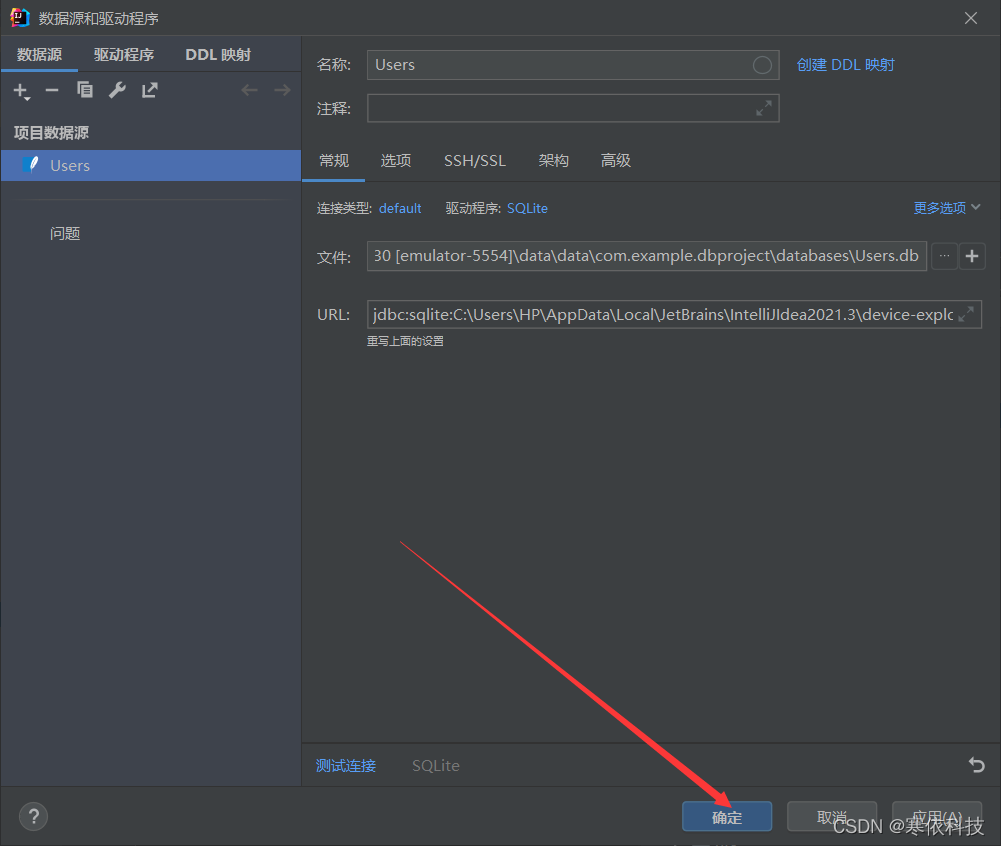Click the 重写上面的设置 hint text
Screen dimensions: 1001x846
pos(405,341)
